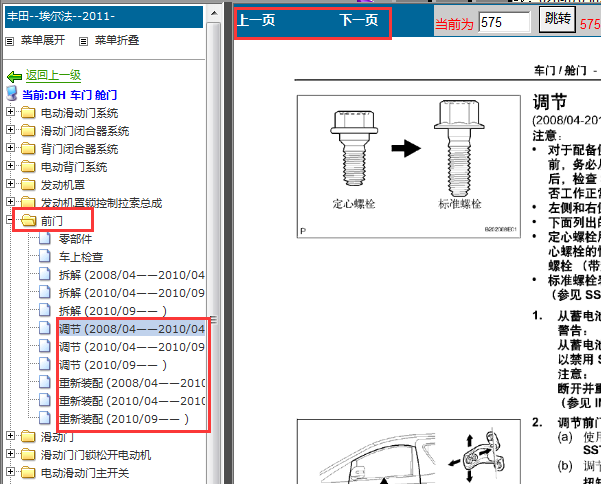This screenshot has width=601, height=484.
Task: Click the document icon of 调节 (2008/04——2010/04
Action: tap(45, 328)
